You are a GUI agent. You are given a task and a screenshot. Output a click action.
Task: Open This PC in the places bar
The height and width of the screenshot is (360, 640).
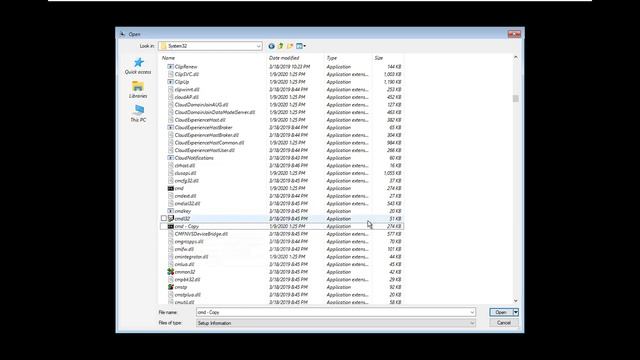coord(138,113)
